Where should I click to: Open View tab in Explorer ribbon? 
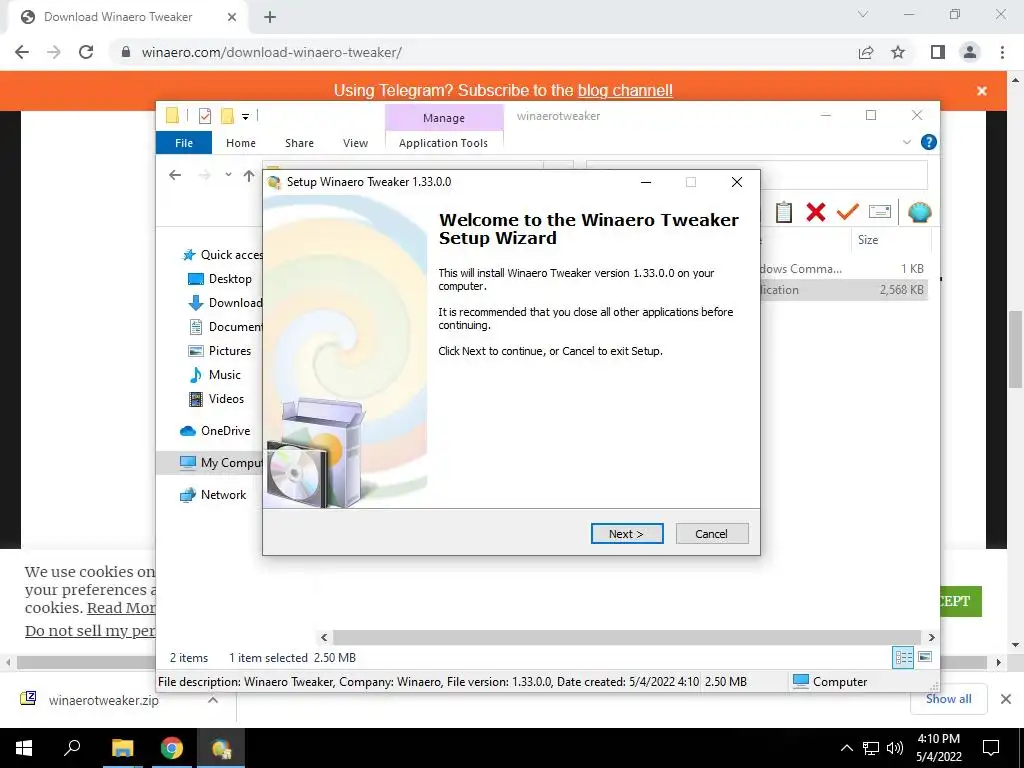coord(355,142)
